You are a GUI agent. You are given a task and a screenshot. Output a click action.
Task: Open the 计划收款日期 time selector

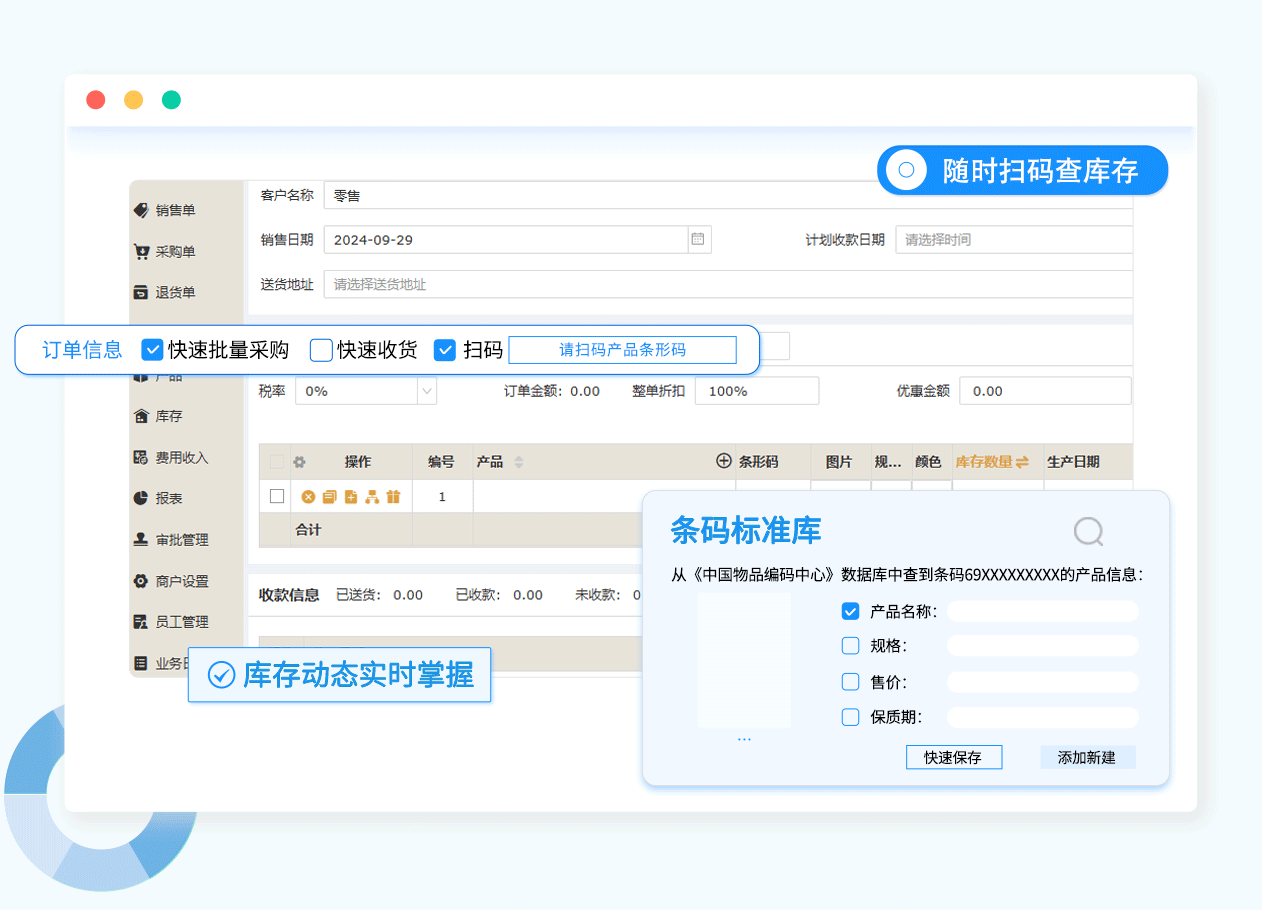pyautogui.click(x=1012, y=240)
